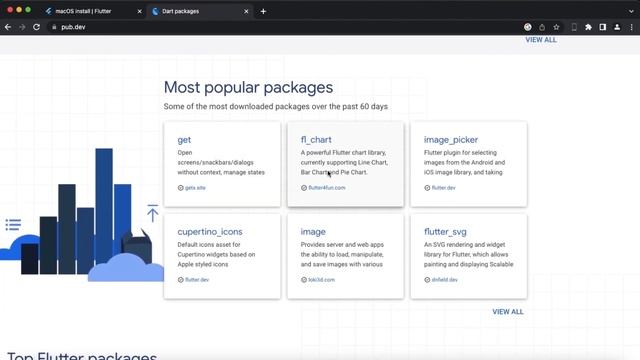The width and height of the screenshot is (640, 360).
Task: Click the get card description text
Action: (x=221, y=162)
